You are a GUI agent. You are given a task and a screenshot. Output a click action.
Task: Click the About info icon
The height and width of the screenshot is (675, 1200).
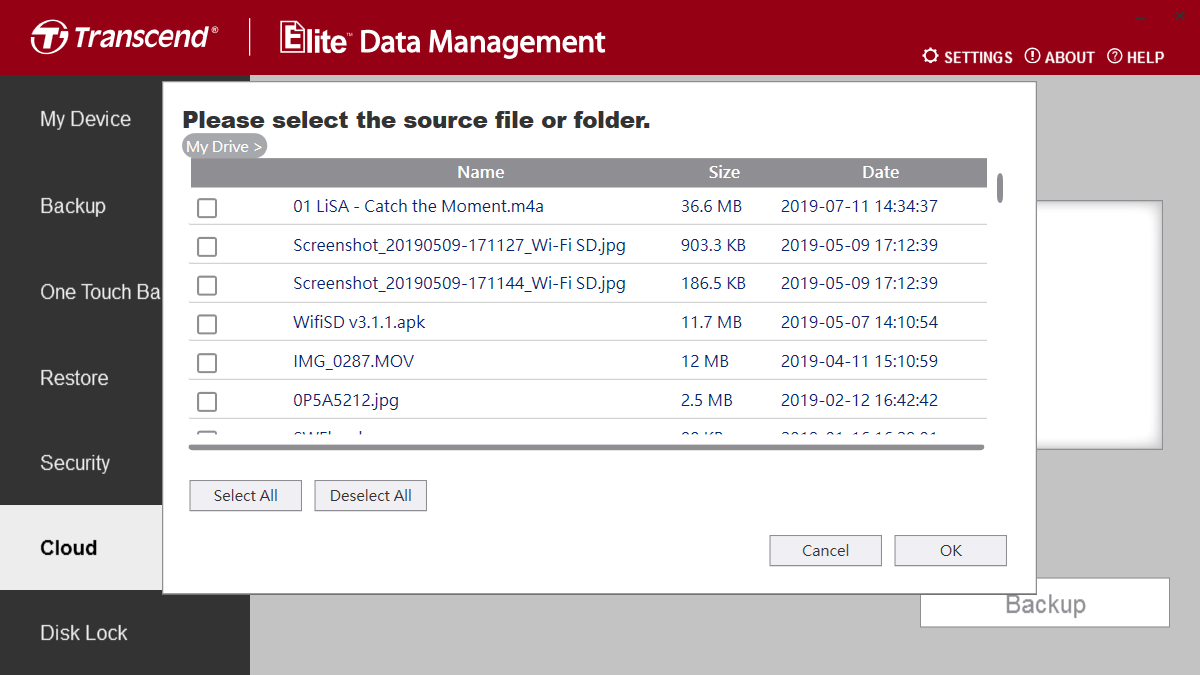(1032, 56)
